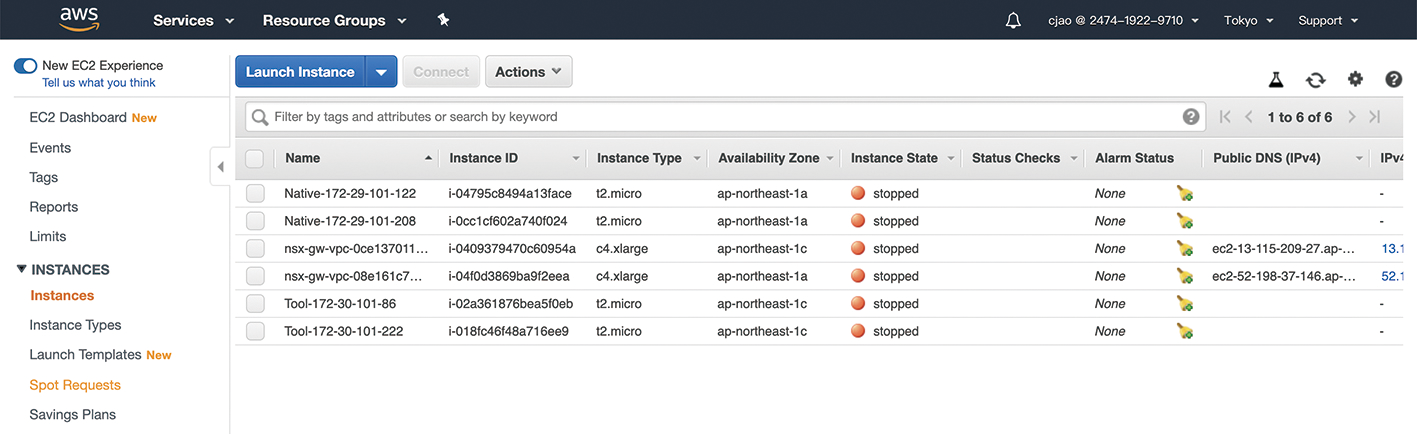Viewport: 1417px width, 434px height.
Task: Select all instances with header checkbox
Action: tap(254, 158)
